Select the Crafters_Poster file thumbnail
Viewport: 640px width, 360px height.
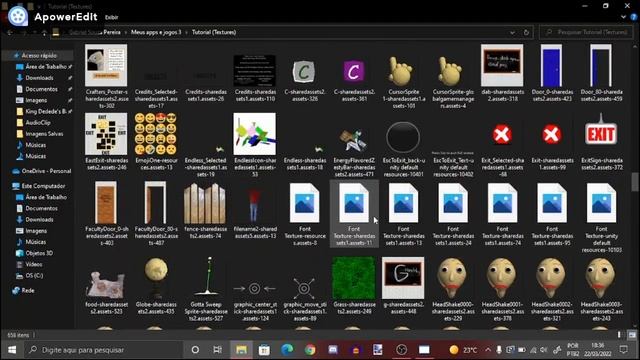pyautogui.click(x=106, y=65)
